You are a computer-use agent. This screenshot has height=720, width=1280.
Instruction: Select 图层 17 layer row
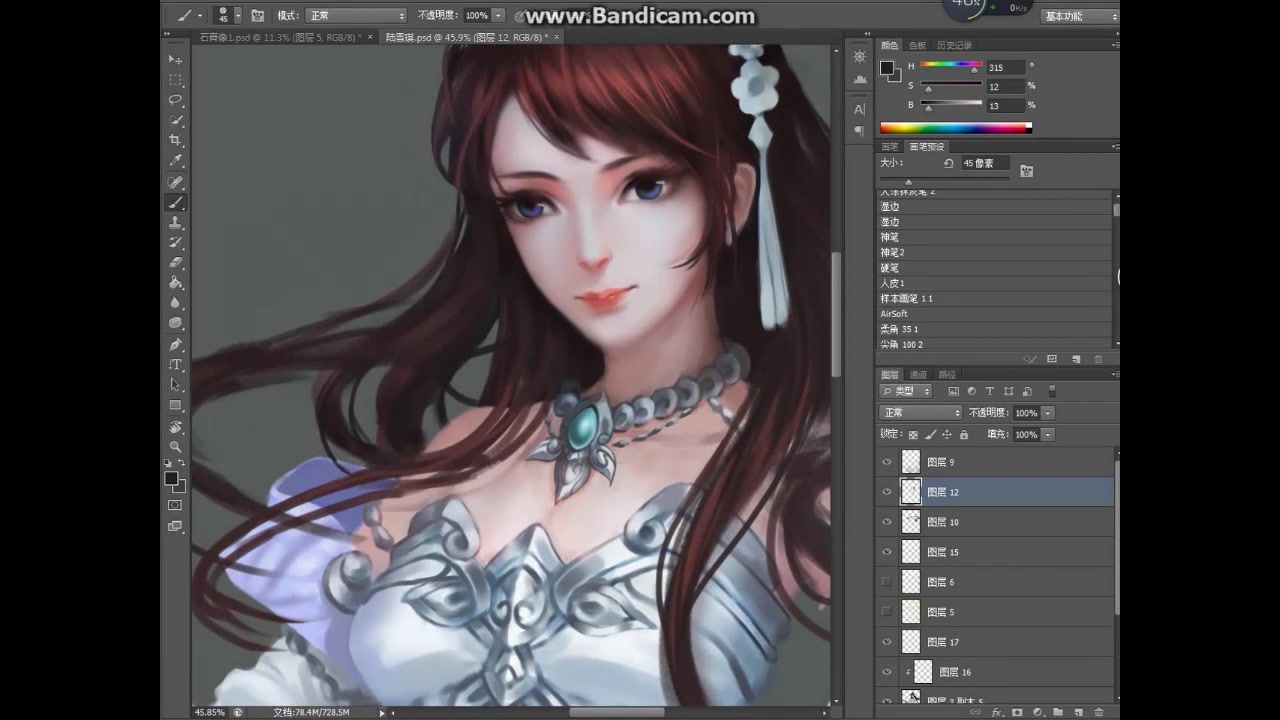996,642
